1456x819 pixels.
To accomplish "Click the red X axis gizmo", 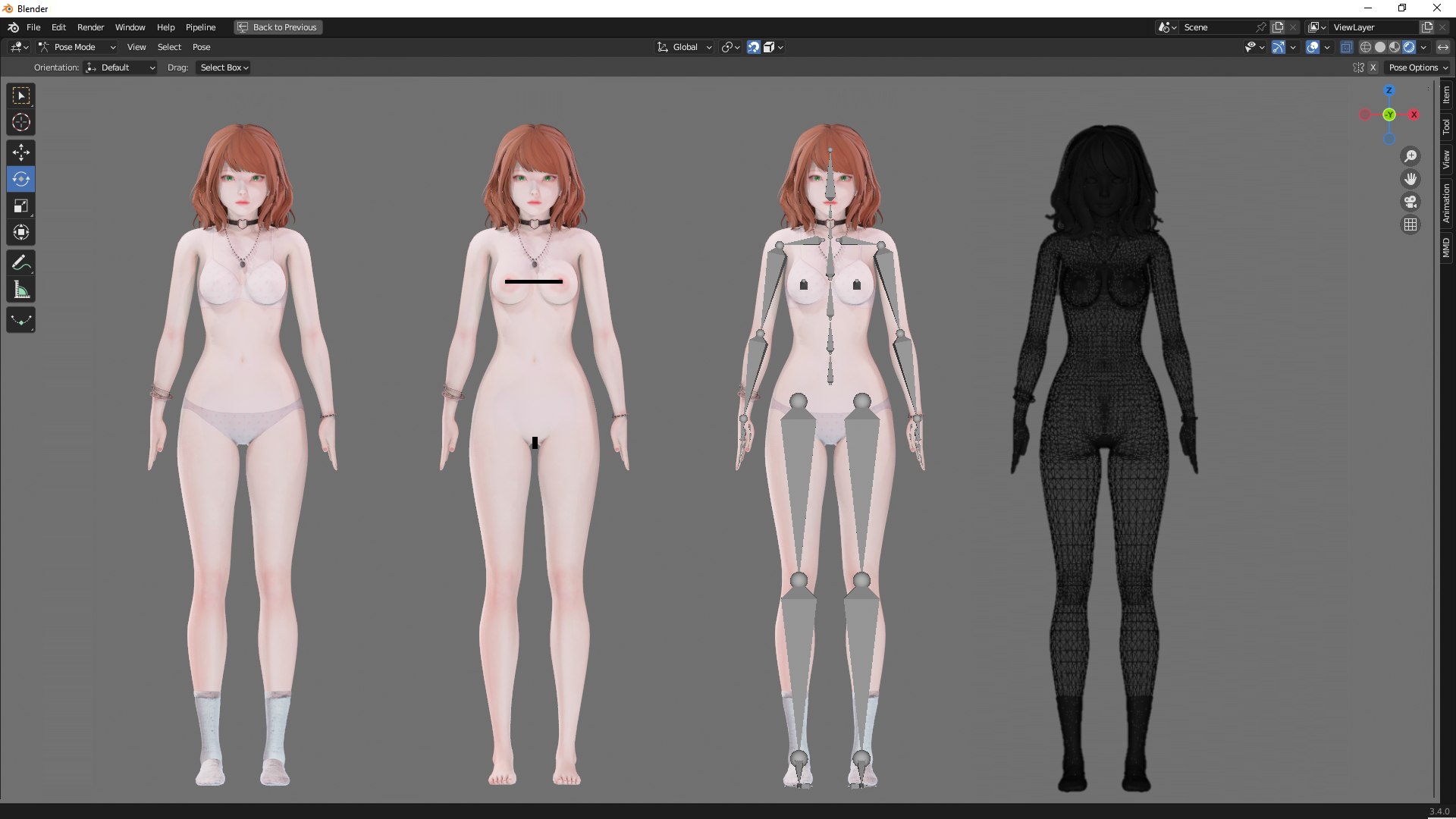I will [1414, 115].
